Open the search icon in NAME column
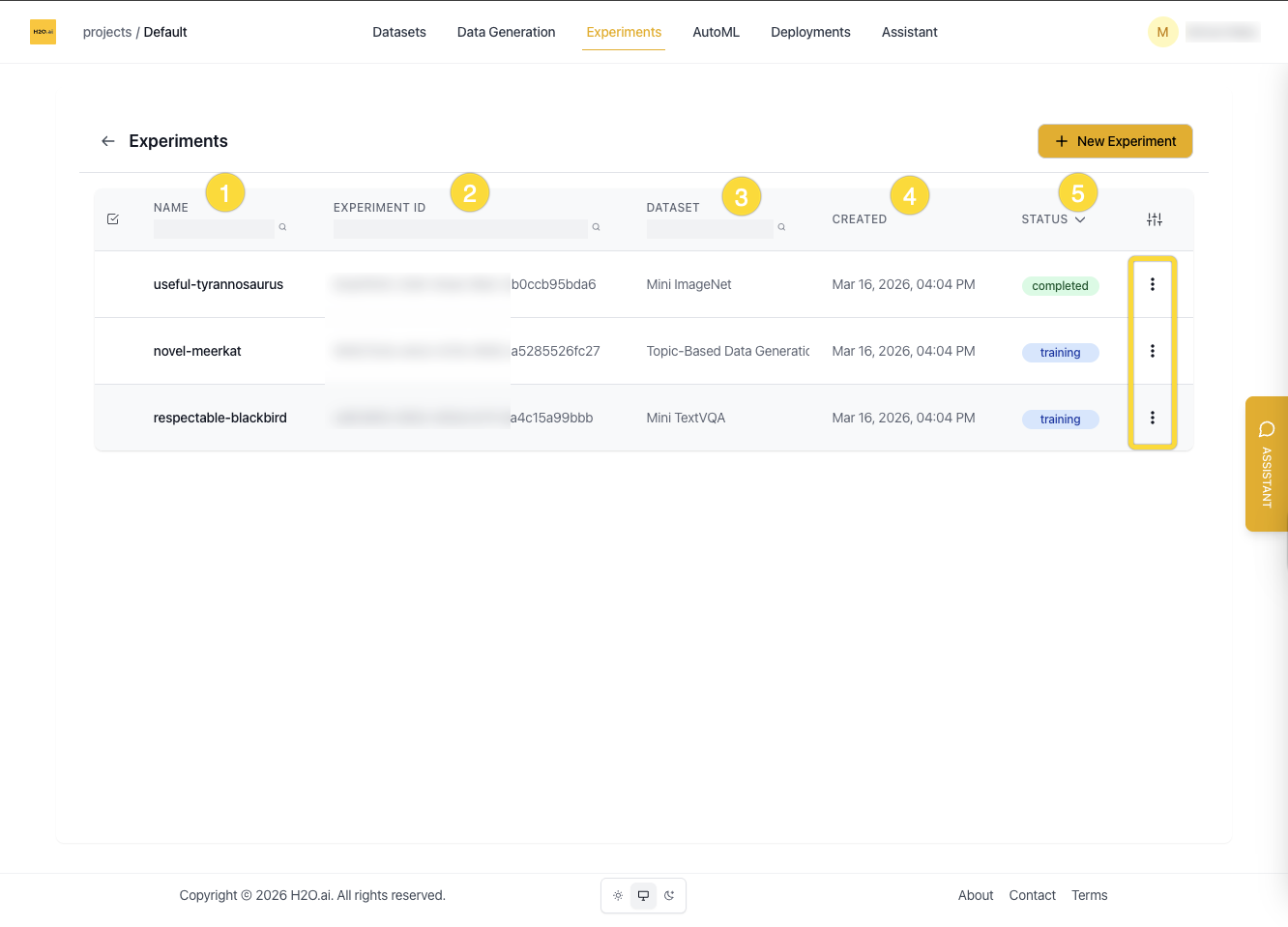Image resolution: width=1288 pixels, height=927 pixels. click(x=282, y=226)
